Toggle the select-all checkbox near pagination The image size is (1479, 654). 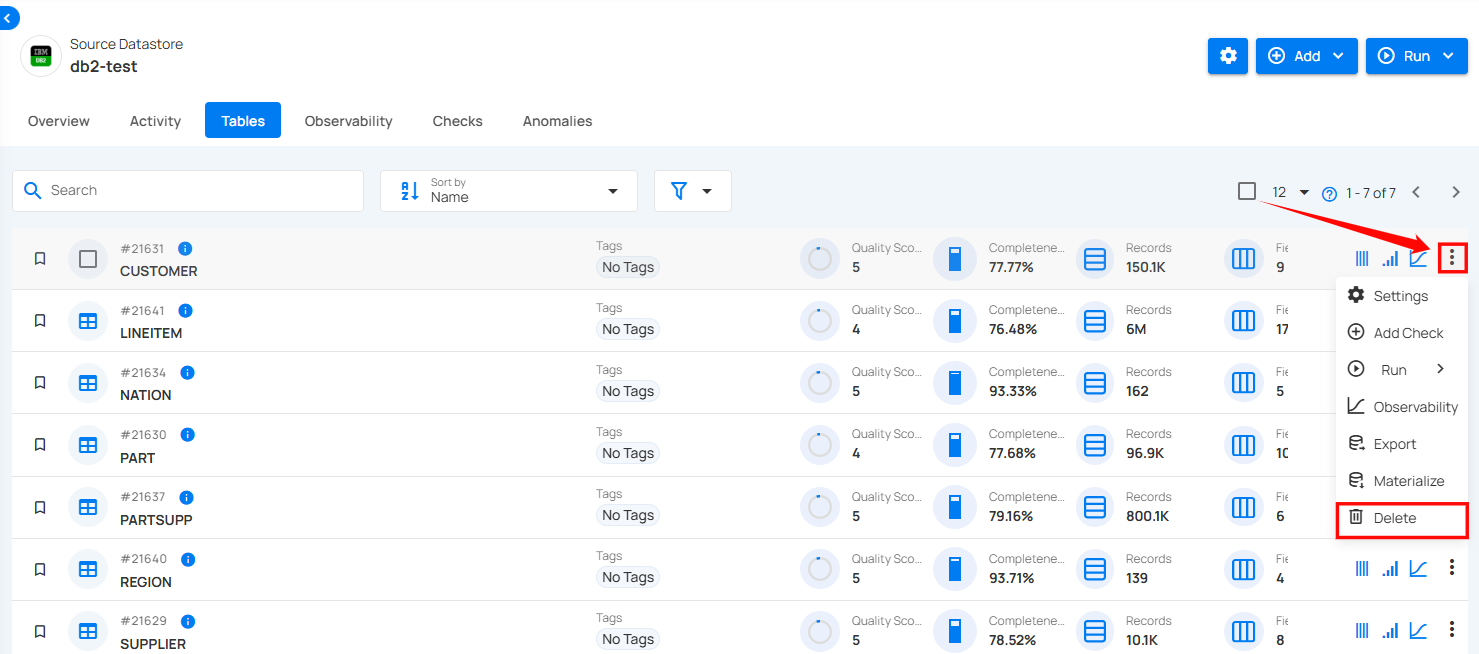click(1246, 191)
